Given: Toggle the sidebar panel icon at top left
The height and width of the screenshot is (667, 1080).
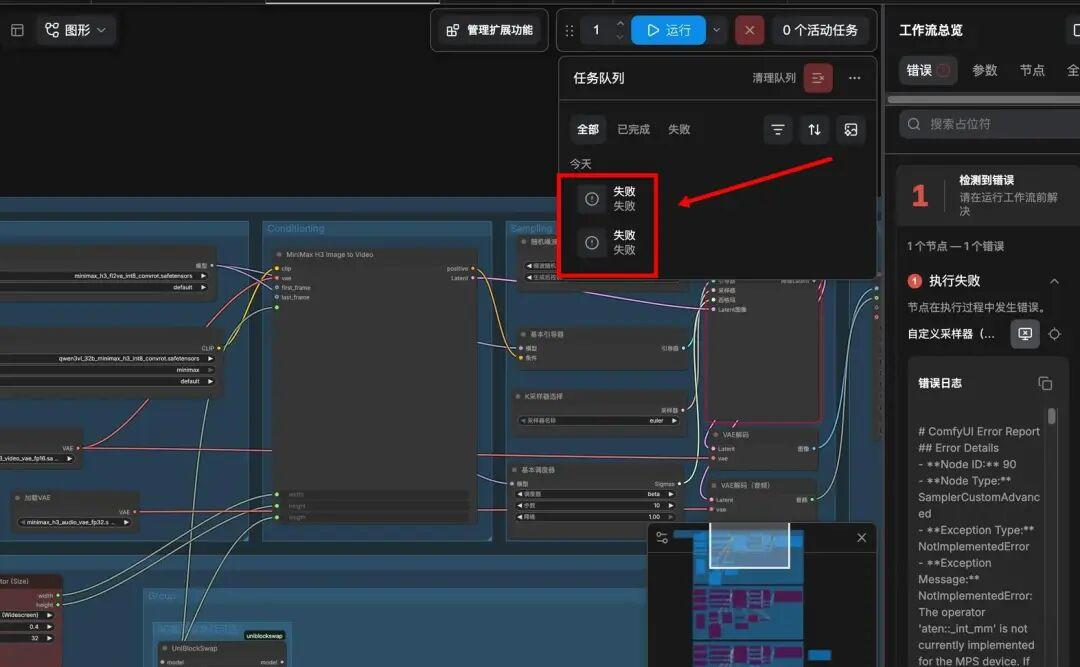Looking at the screenshot, I should click(17, 30).
